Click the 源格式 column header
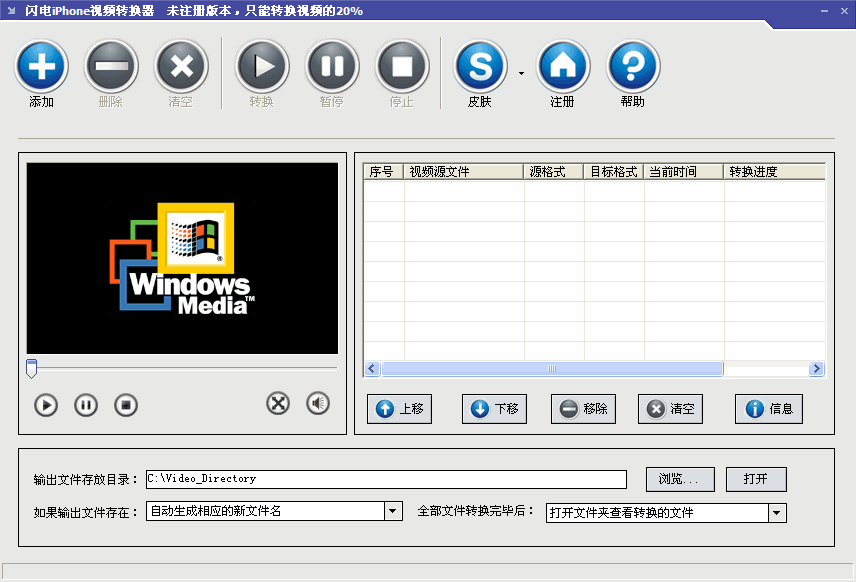The height and width of the screenshot is (582, 856). pos(554,172)
